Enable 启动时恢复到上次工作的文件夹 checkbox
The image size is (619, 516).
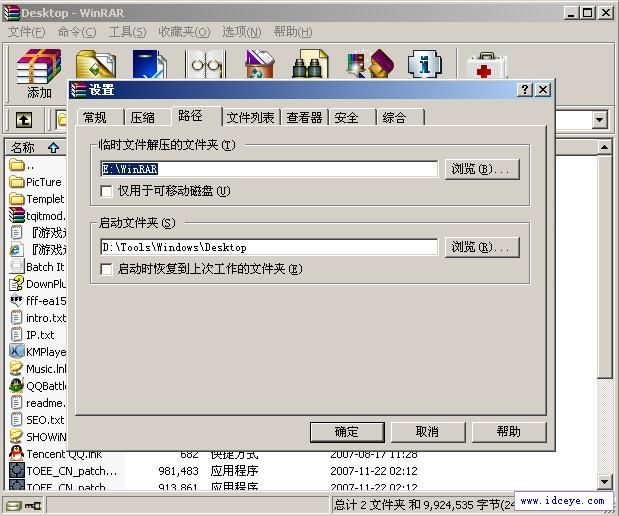click(106, 269)
